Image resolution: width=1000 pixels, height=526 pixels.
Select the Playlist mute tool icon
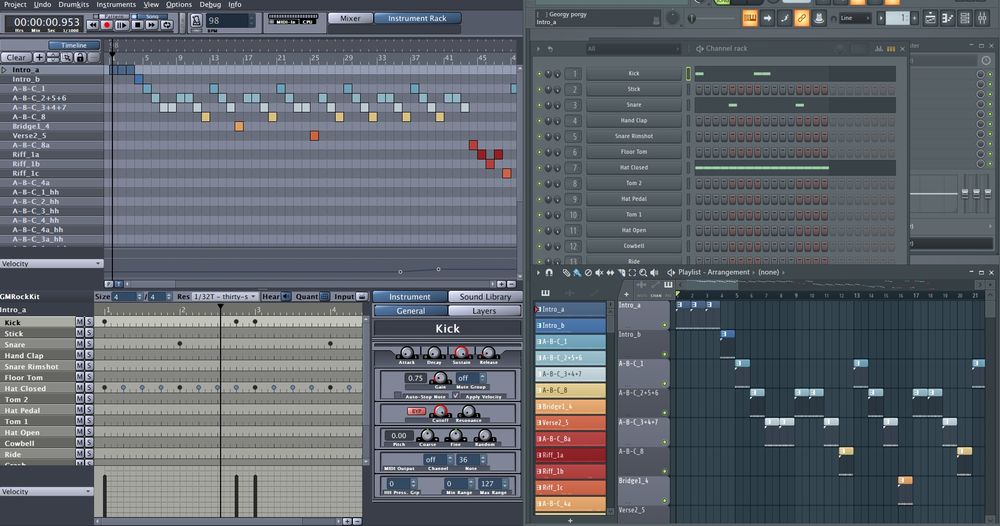[x=599, y=272]
